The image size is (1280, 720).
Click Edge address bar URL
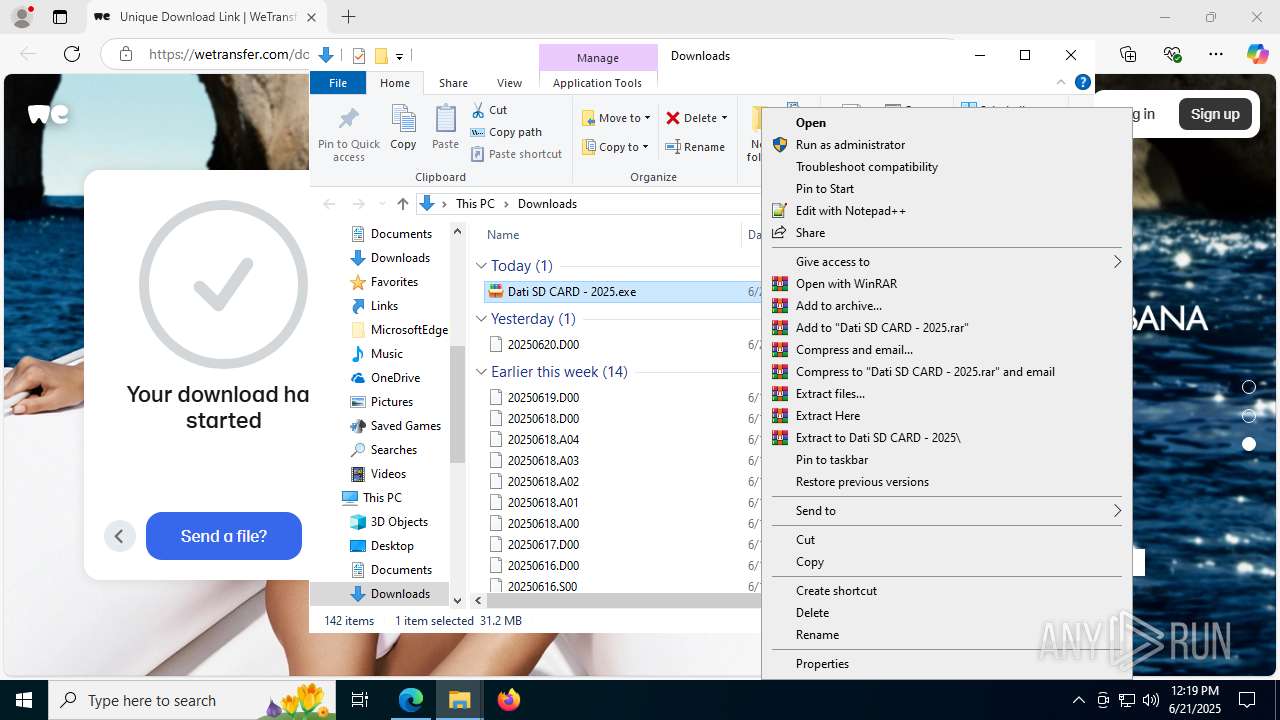pyautogui.click(x=228, y=55)
